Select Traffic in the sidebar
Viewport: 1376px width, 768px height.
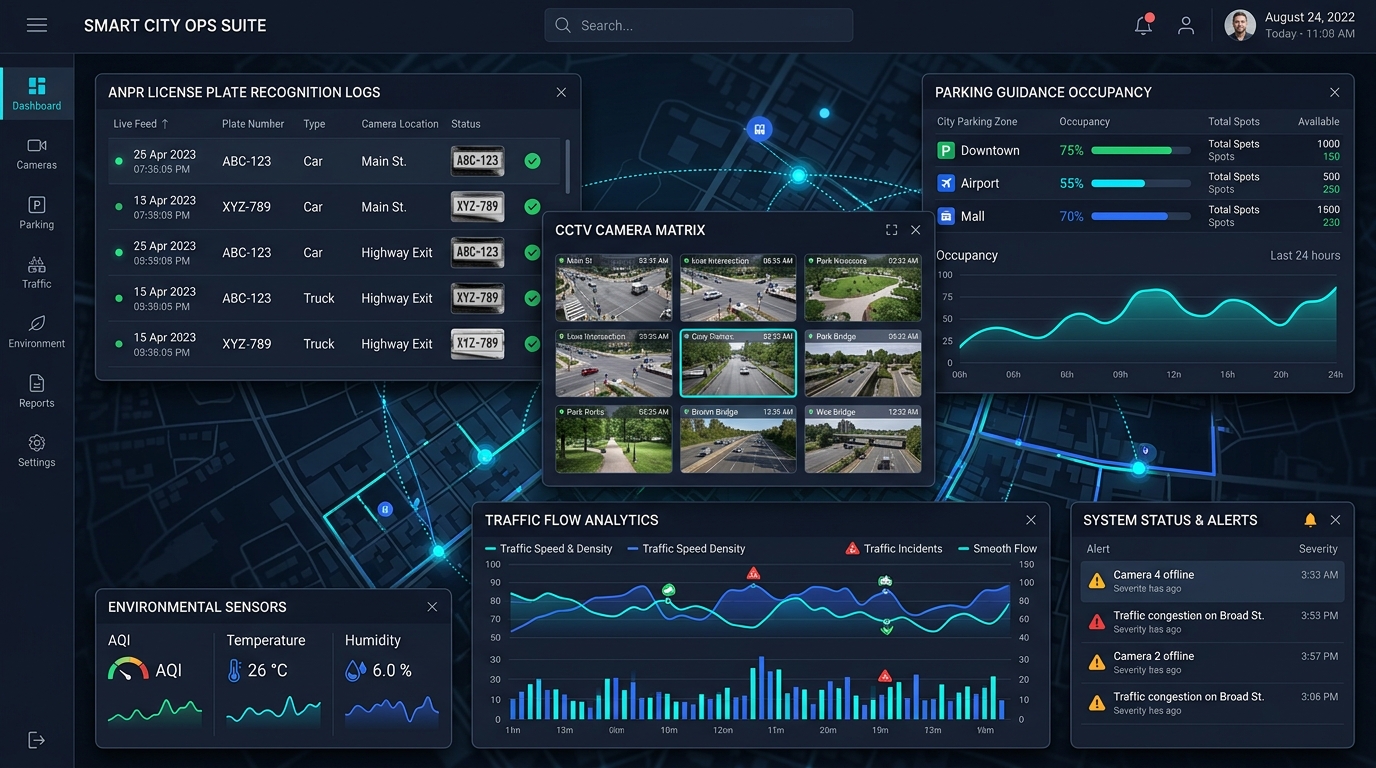point(37,272)
